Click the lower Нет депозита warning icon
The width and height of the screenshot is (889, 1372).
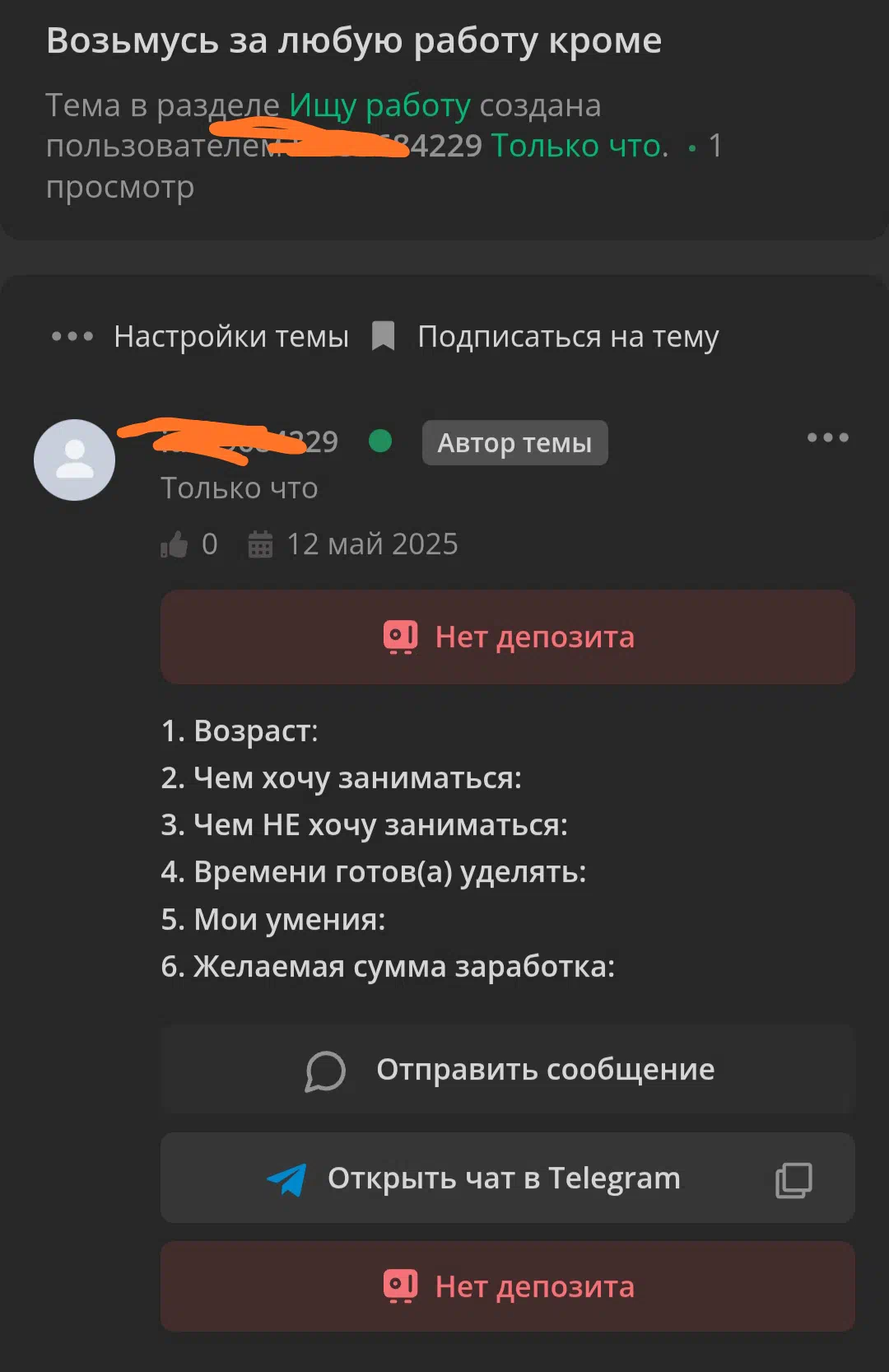401,1286
